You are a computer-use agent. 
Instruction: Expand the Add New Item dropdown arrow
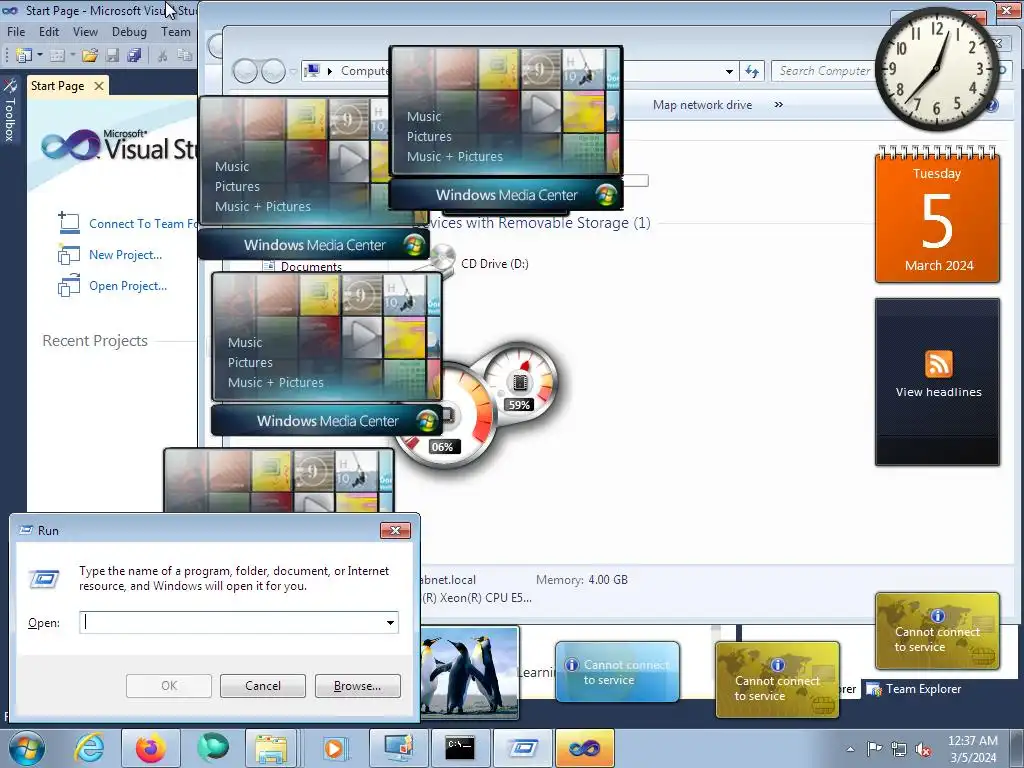(x=72, y=56)
